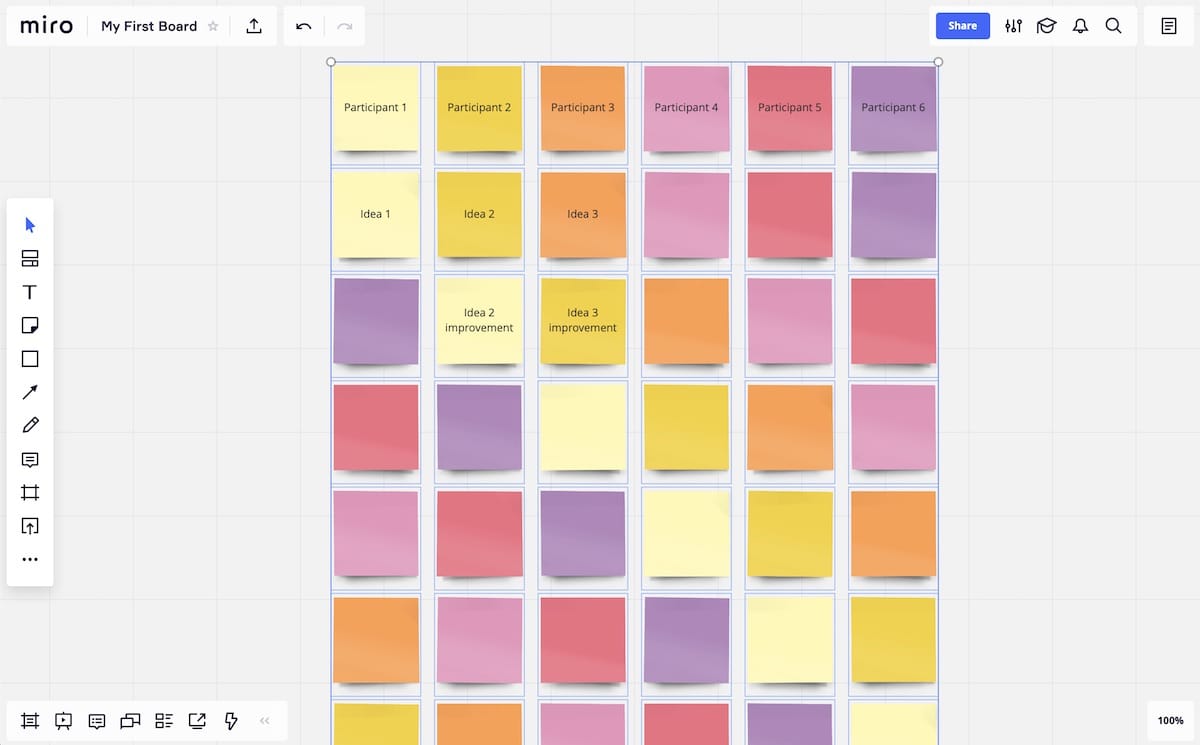Select the Text tool
The height and width of the screenshot is (745, 1200).
click(30, 292)
